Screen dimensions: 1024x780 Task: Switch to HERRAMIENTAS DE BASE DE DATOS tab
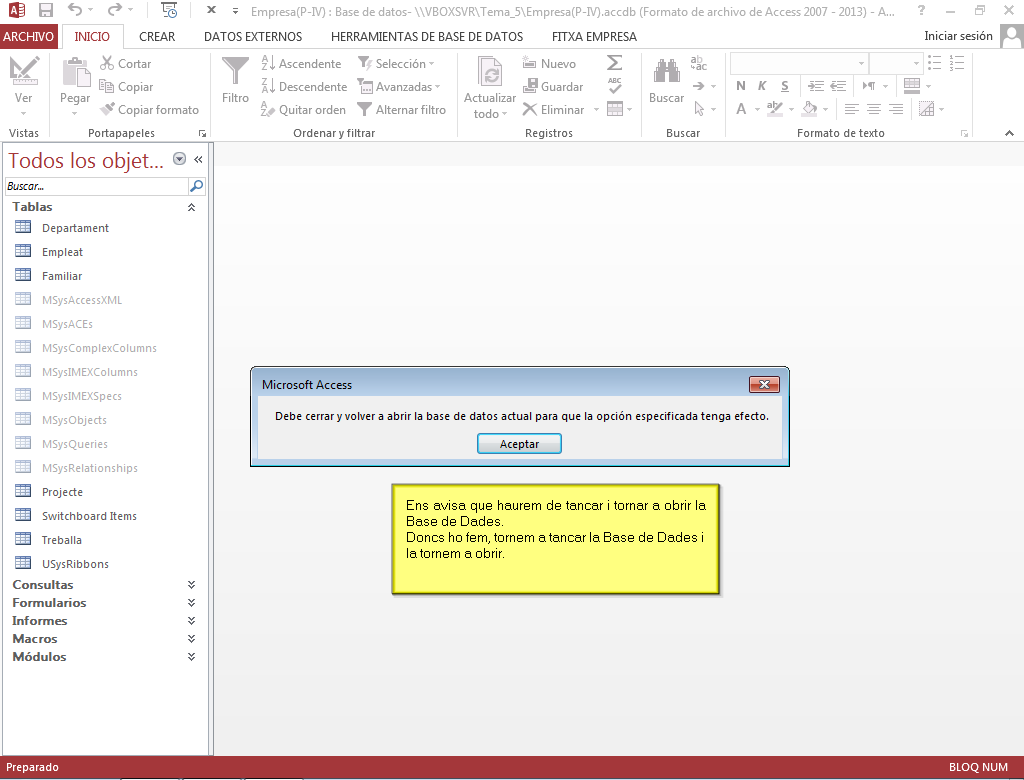[x=427, y=37]
